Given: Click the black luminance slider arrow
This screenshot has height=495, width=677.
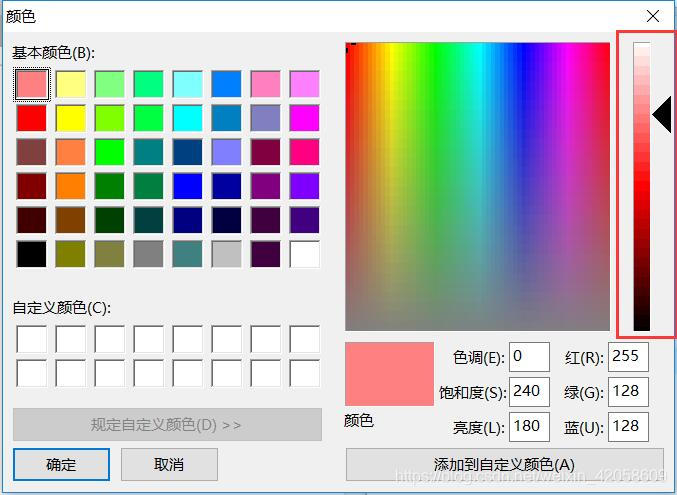Looking at the screenshot, I should pyautogui.click(x=662, y=115).
